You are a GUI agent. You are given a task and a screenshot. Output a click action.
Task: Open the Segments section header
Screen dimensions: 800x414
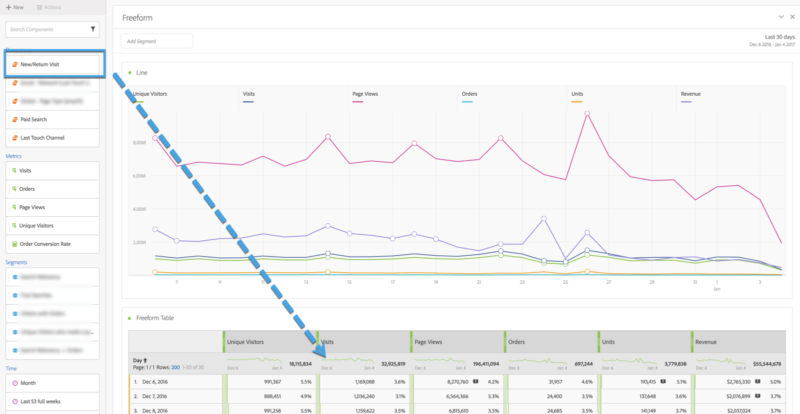point(16,262)
